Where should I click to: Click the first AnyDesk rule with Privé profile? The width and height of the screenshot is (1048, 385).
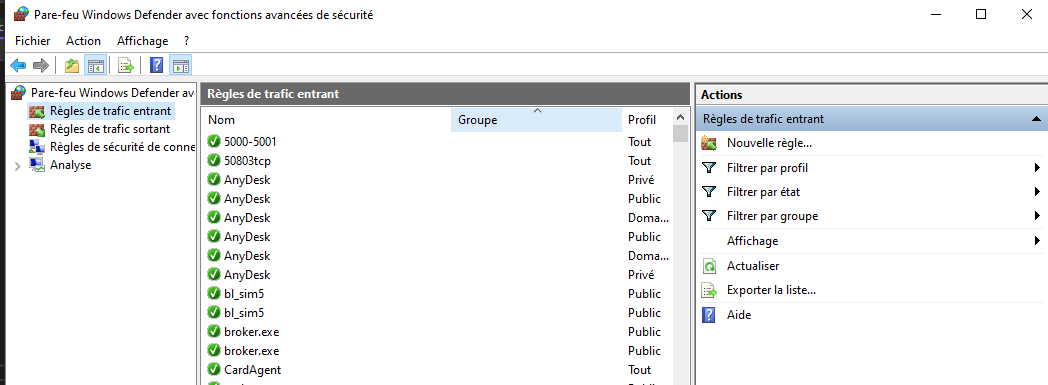coord(438,180)
